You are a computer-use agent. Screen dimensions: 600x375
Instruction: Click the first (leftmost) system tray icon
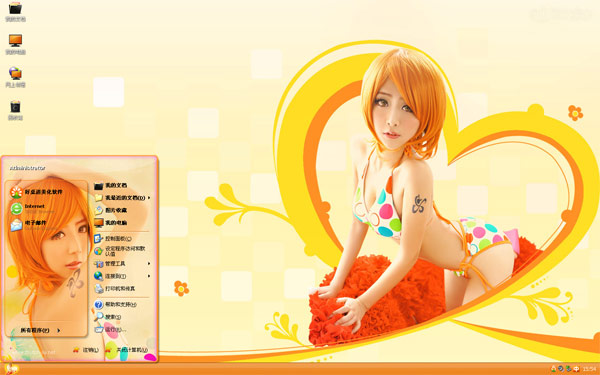tap(553, 369)
